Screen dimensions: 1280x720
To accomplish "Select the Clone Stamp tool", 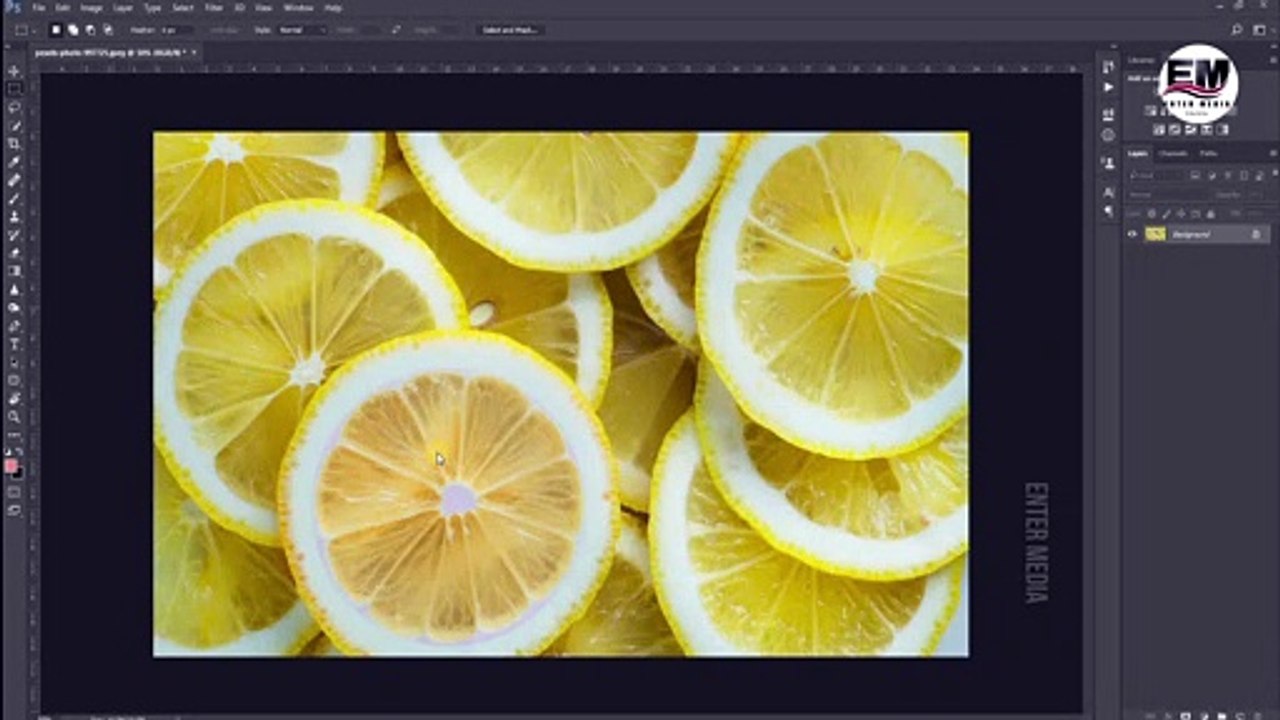I will pyautogui.click(x=14, y=216).
